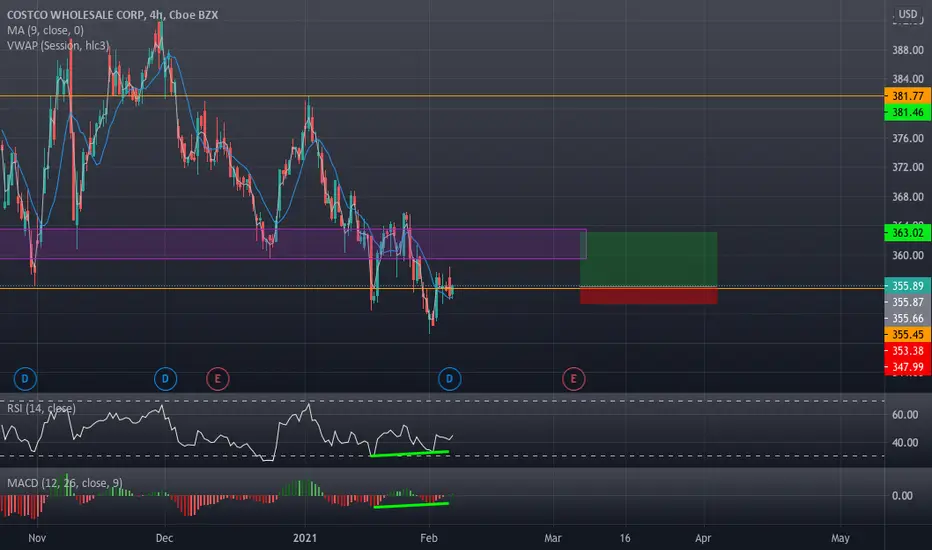Click the USD currency button
Screen dimensions: 932x550
pyautogui.click(x=907, y=14)
